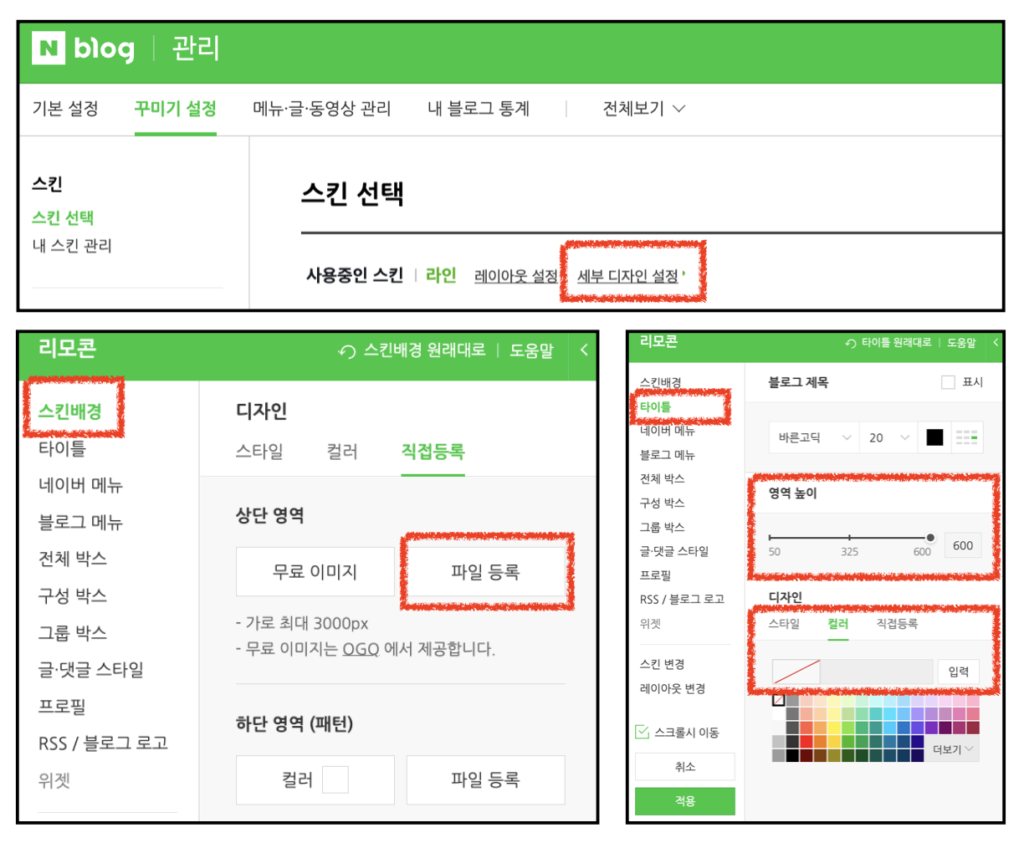Image resolution: width=1024 pixels, height=843 pixels.
Task: Click the 영역 높이 slider handle
Action: coord(930,538)
